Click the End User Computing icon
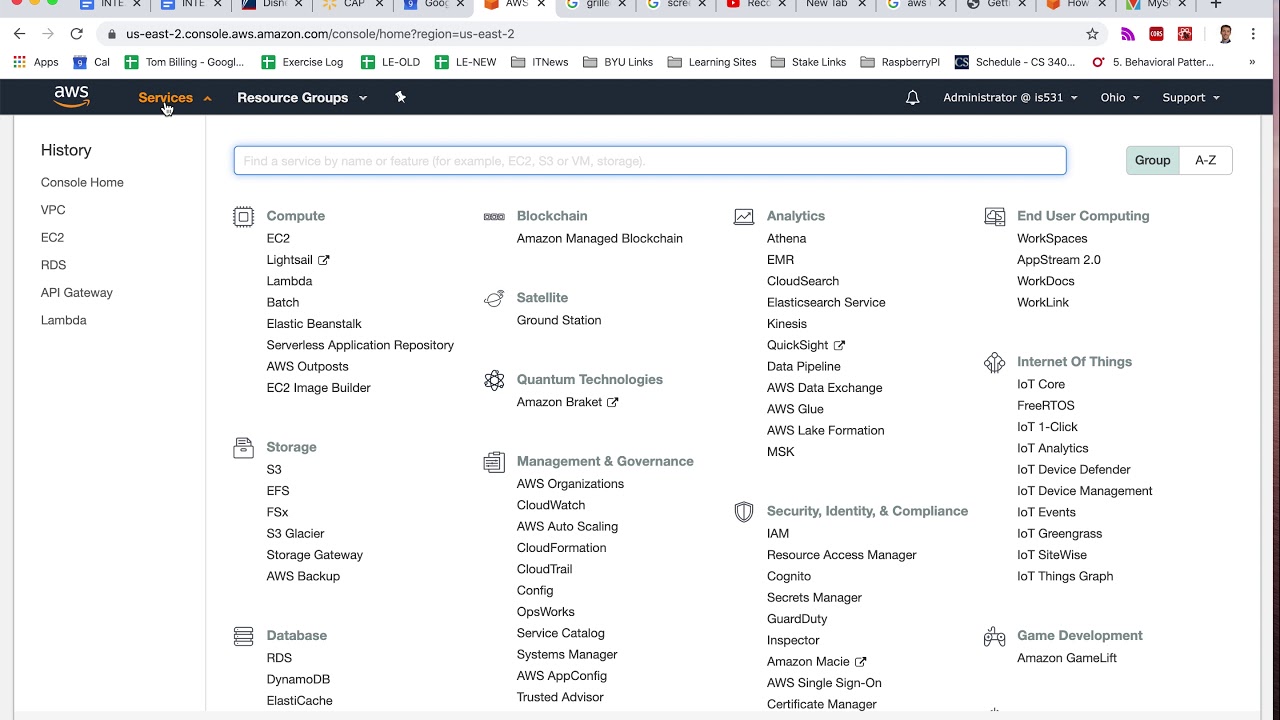1280x720 pixels. [x=994, y=216]
